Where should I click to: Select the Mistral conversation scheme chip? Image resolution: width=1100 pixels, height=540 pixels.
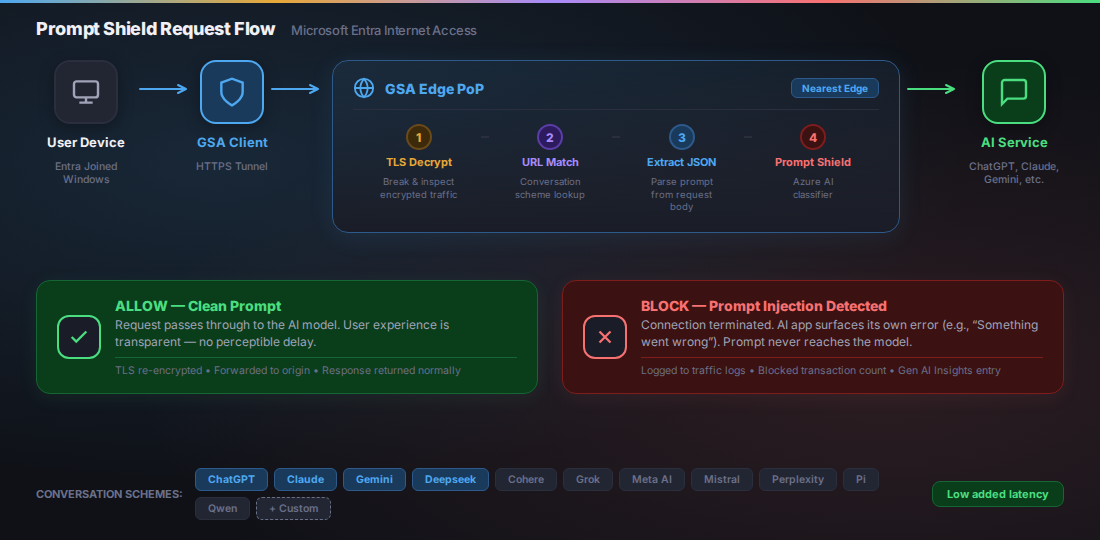pos(722,480)
